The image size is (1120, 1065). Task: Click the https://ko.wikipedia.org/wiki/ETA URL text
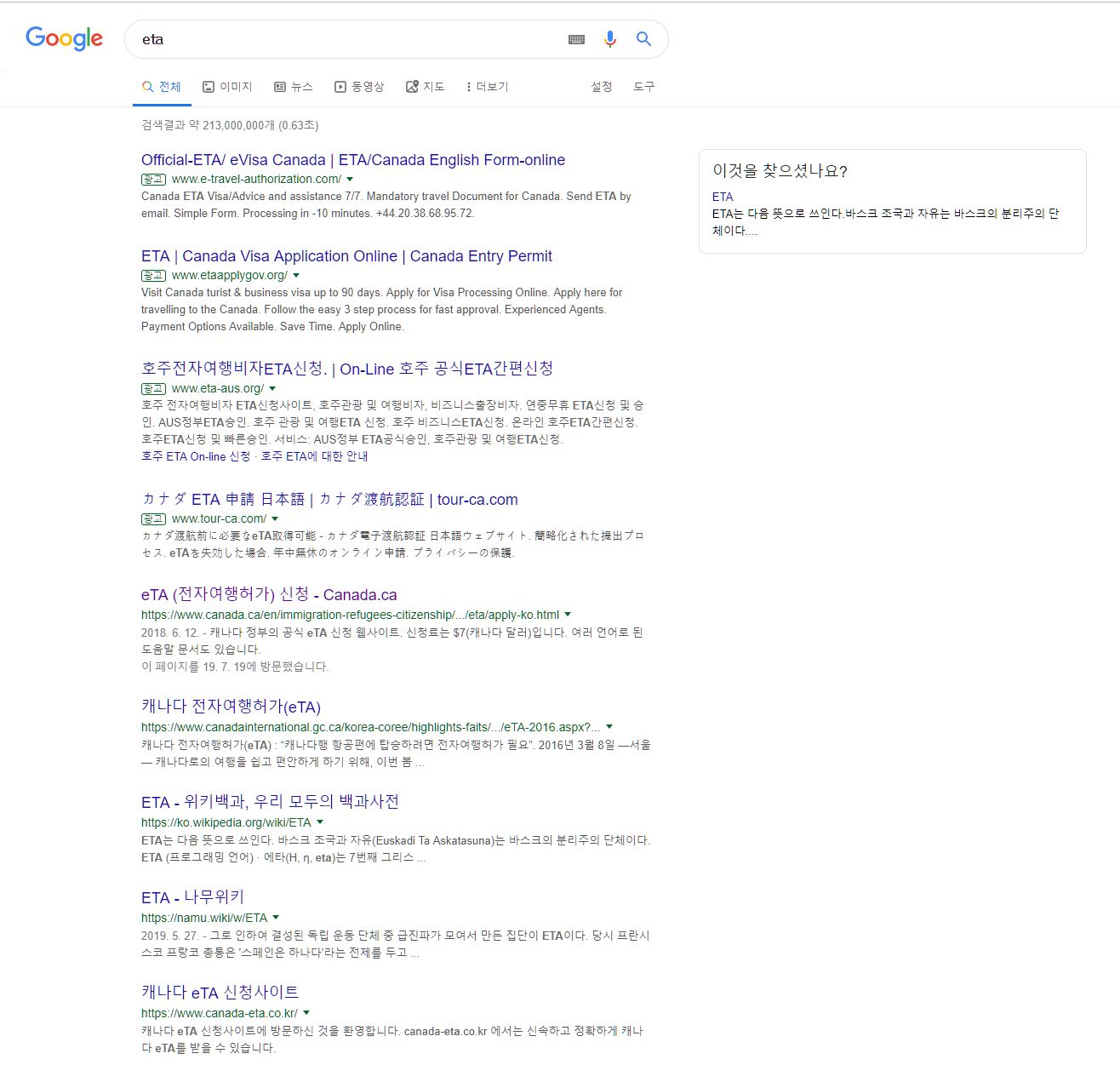[x=226, y=822]
